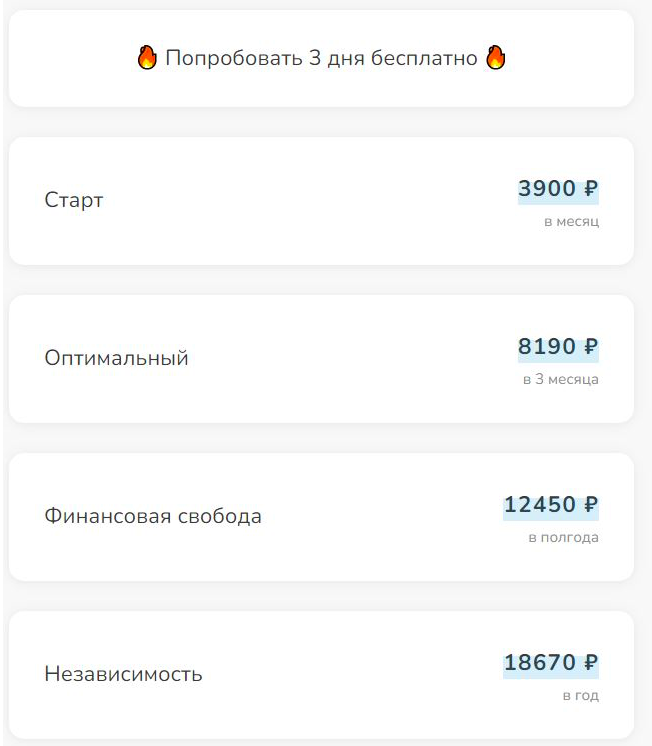652x746 pixels.
Task: Click the "в 3 месяца" period label
Action: [x=560, y=380]
